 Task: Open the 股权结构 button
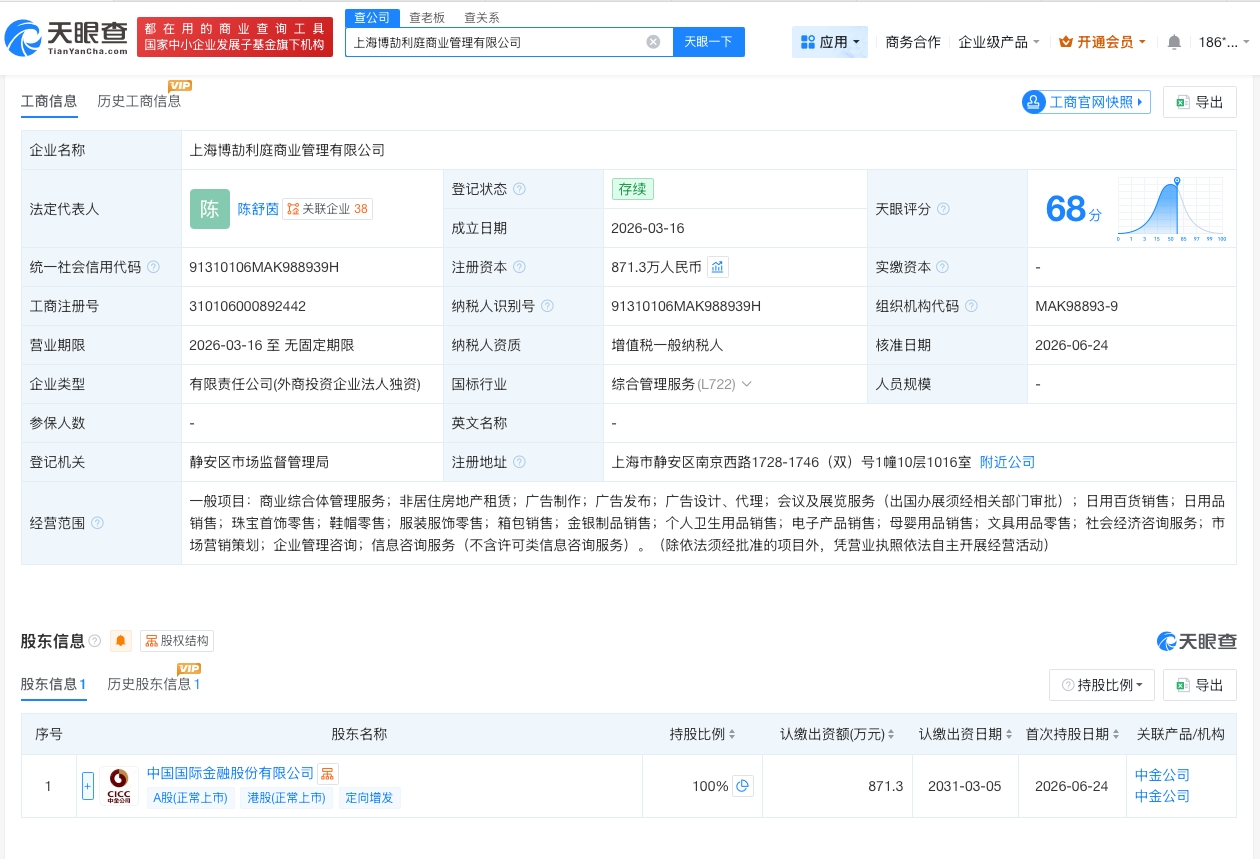click(x=177, y=641)
